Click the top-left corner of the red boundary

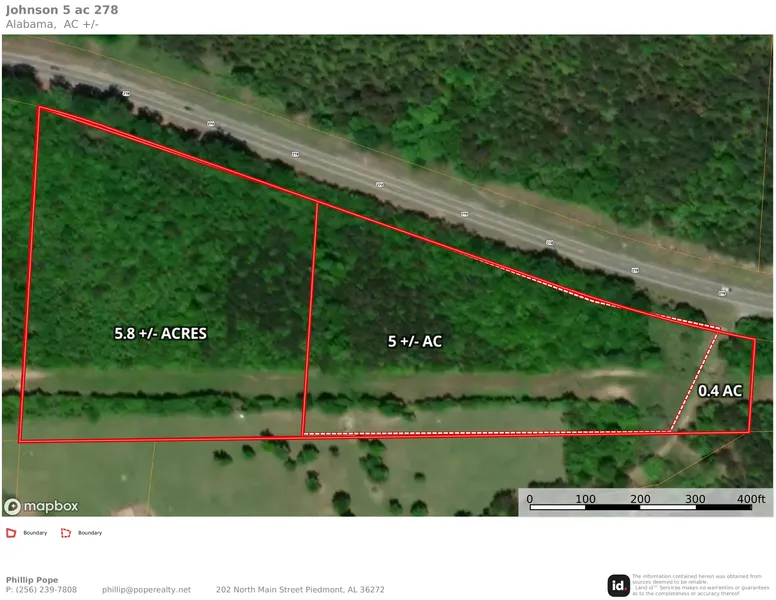point(39,107)
